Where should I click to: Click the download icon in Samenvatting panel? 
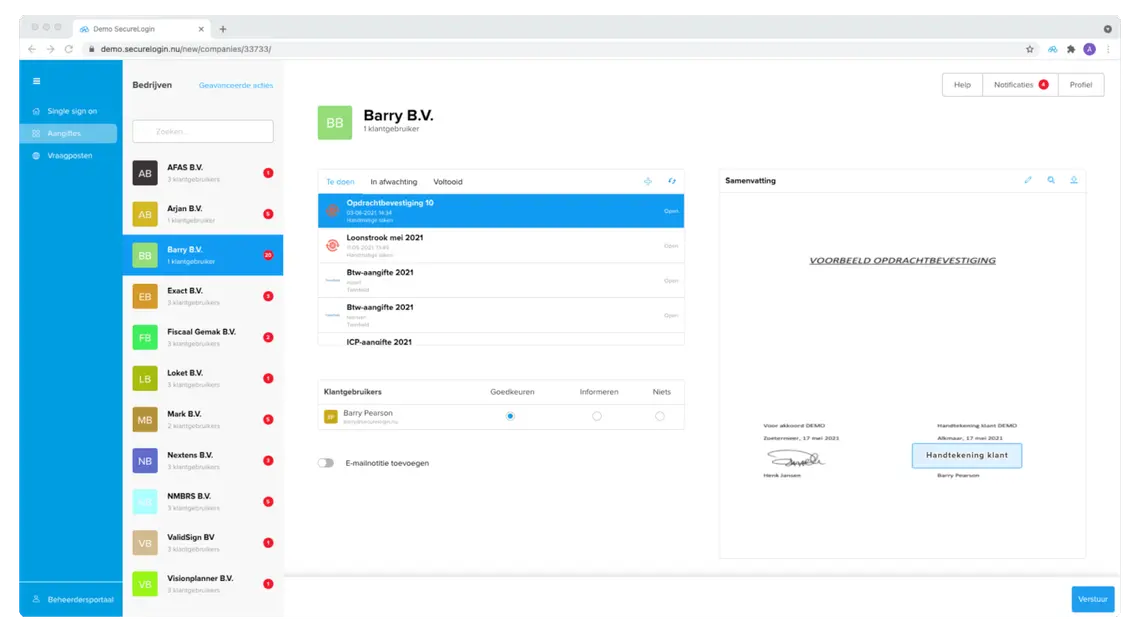click(x=1074, y=181)
